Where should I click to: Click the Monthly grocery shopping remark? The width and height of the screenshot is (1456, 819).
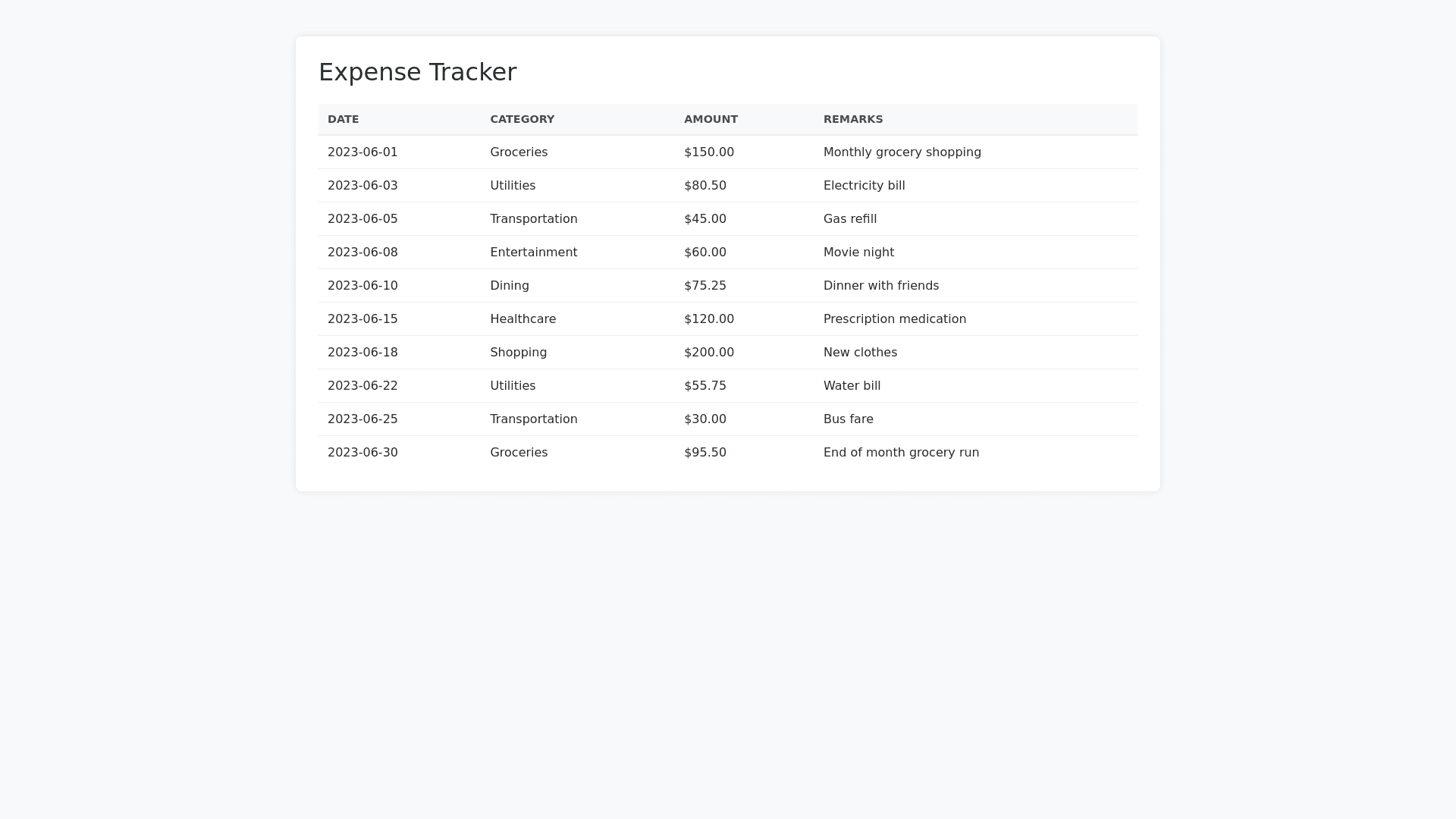pos(902,152)
